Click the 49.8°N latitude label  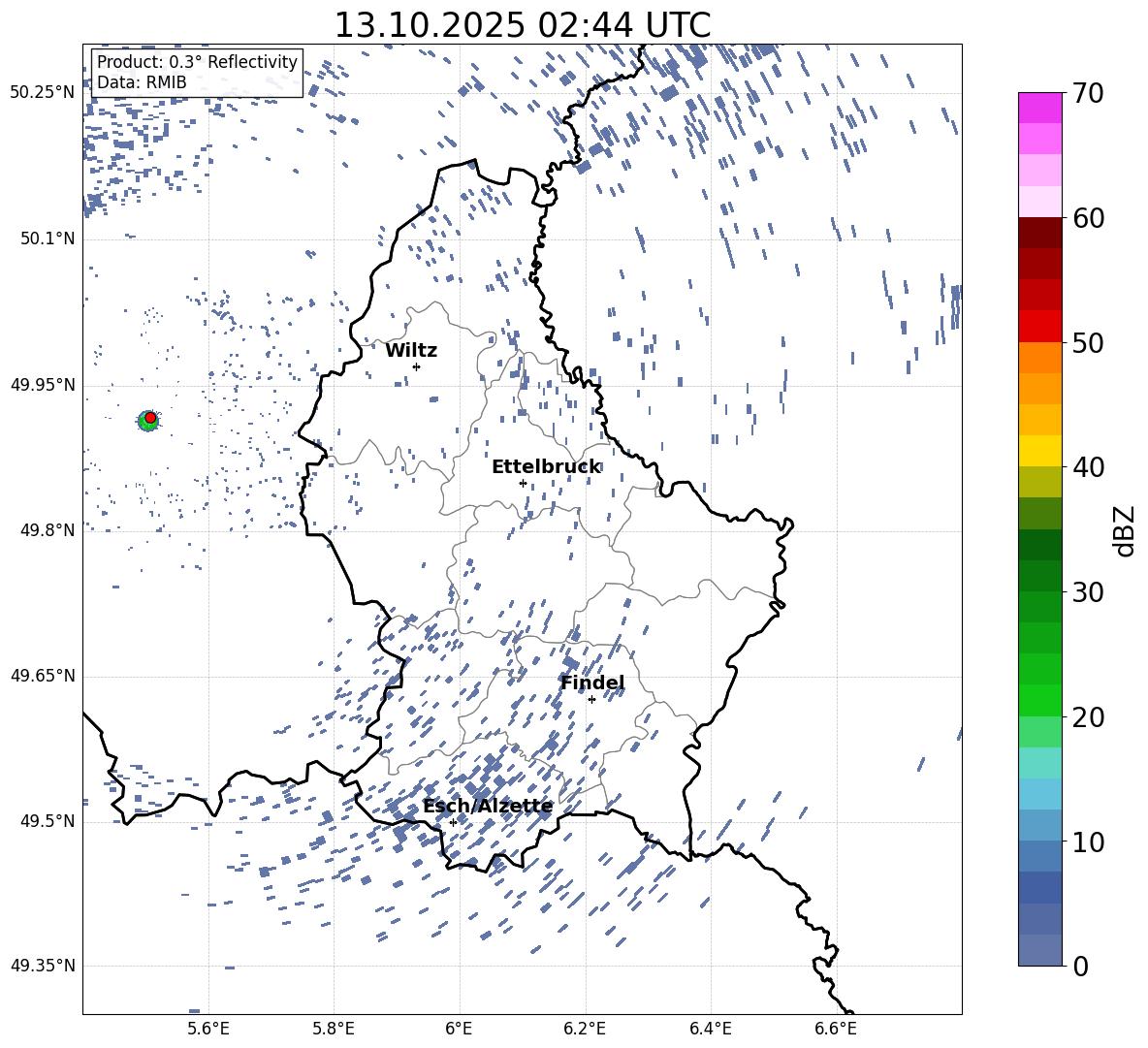(x=47, y=530)
